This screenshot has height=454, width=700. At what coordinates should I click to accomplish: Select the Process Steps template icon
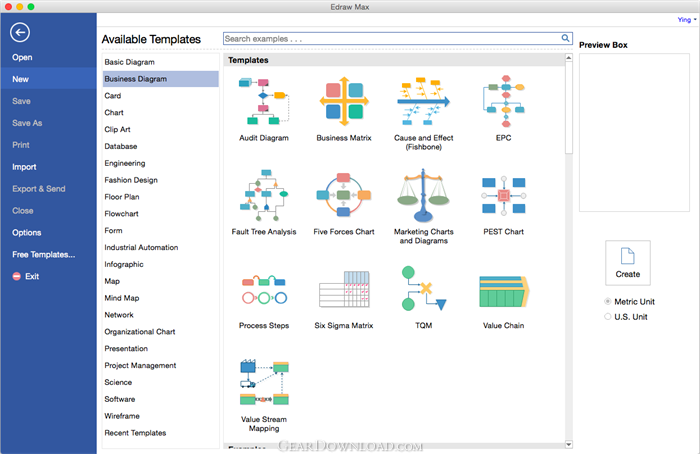[264, 290]
